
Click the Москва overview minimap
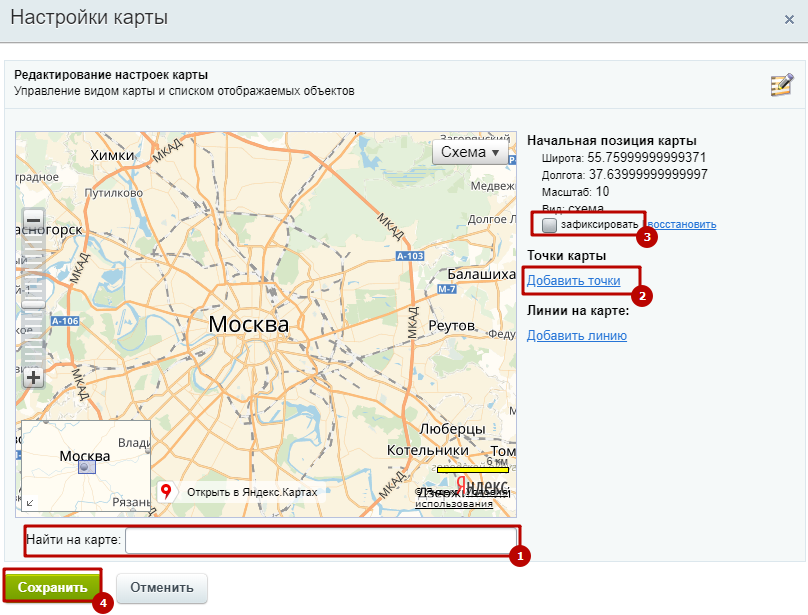86,465
